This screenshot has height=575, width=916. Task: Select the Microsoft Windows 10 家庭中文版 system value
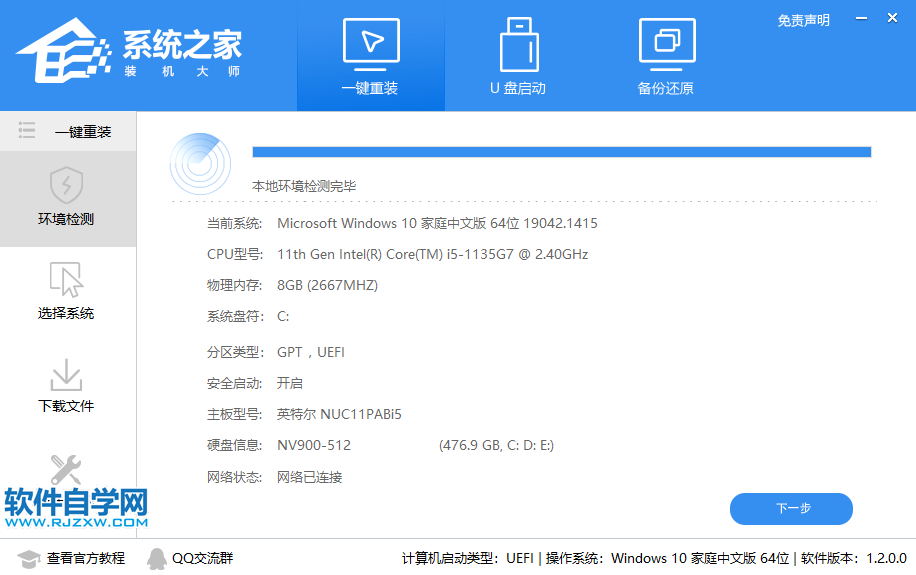click(437, 223)
